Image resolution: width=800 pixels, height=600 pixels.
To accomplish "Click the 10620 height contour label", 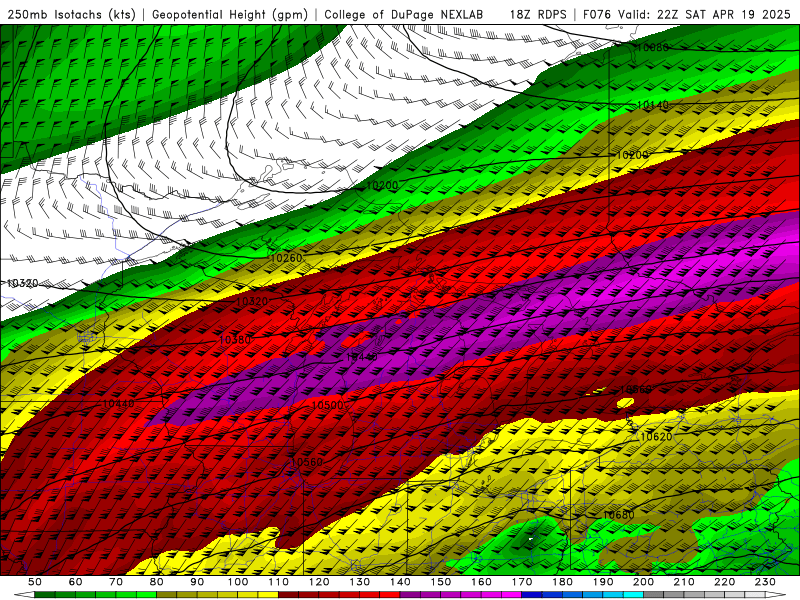I will (656, 437).
